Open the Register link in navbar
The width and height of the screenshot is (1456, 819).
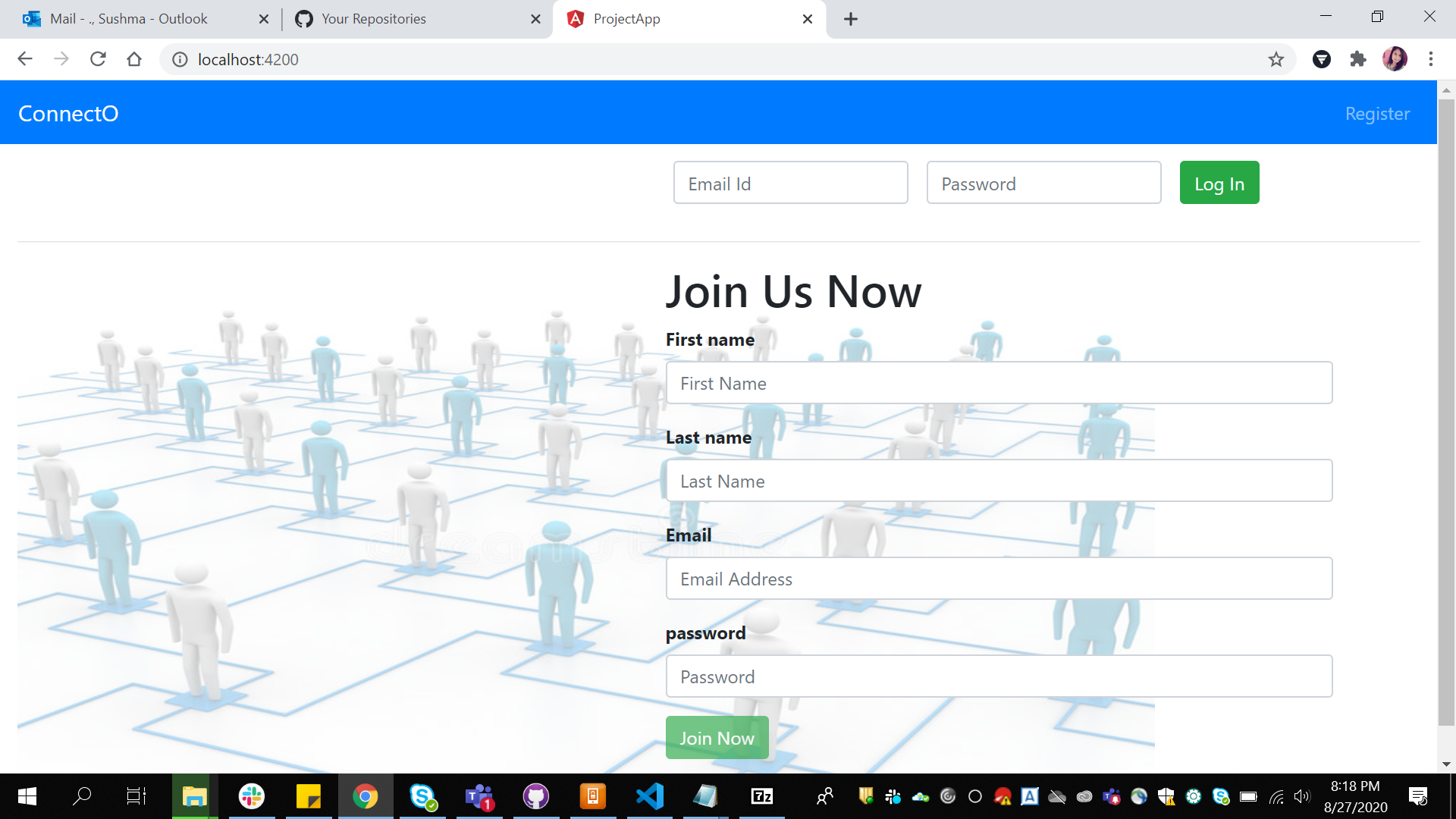(x=1377, y=114)
